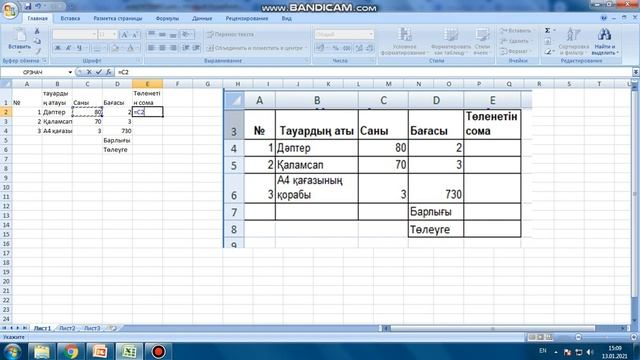Align text right in the cell
This screenshot has width=640, height=360.
[x=173, y=48]
